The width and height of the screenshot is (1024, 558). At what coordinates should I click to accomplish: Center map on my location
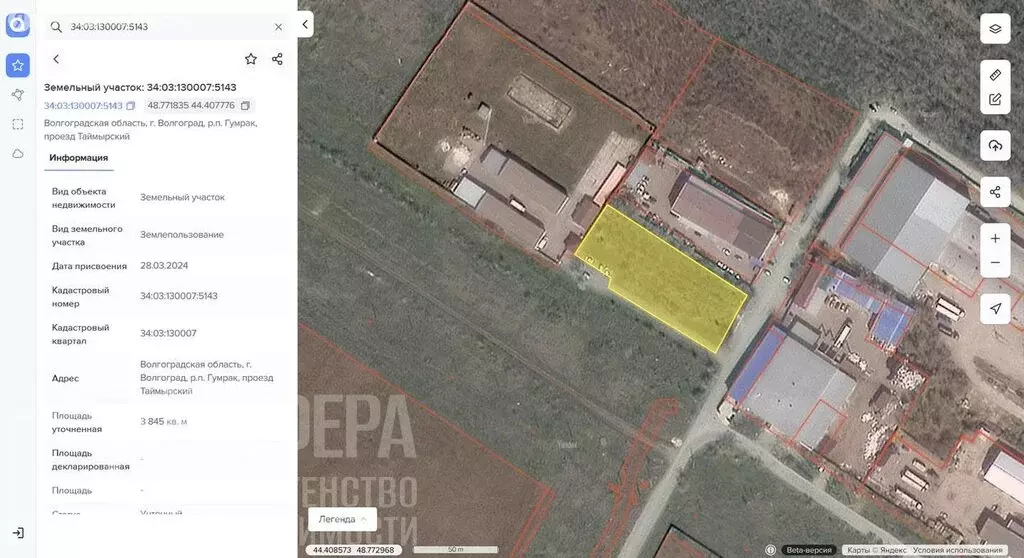click(x=995, y=309)
